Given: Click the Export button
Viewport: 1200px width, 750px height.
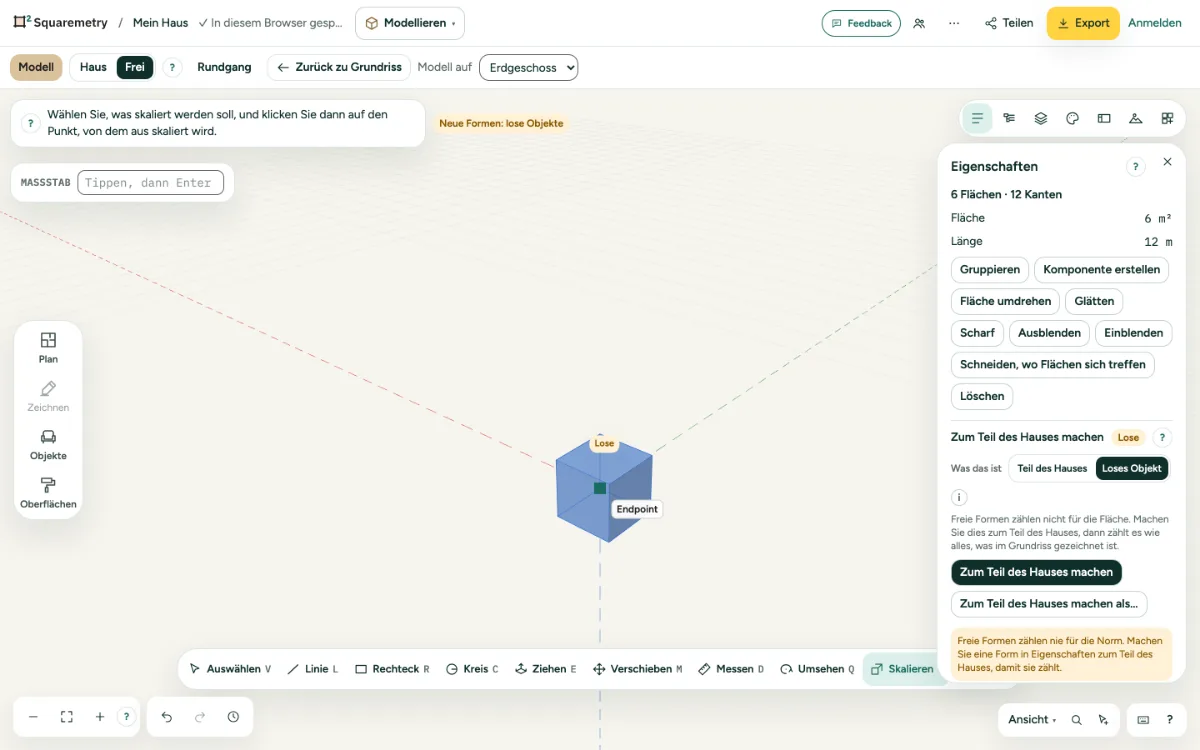Looking at the screenshot, I should [x=1083, y=23].
